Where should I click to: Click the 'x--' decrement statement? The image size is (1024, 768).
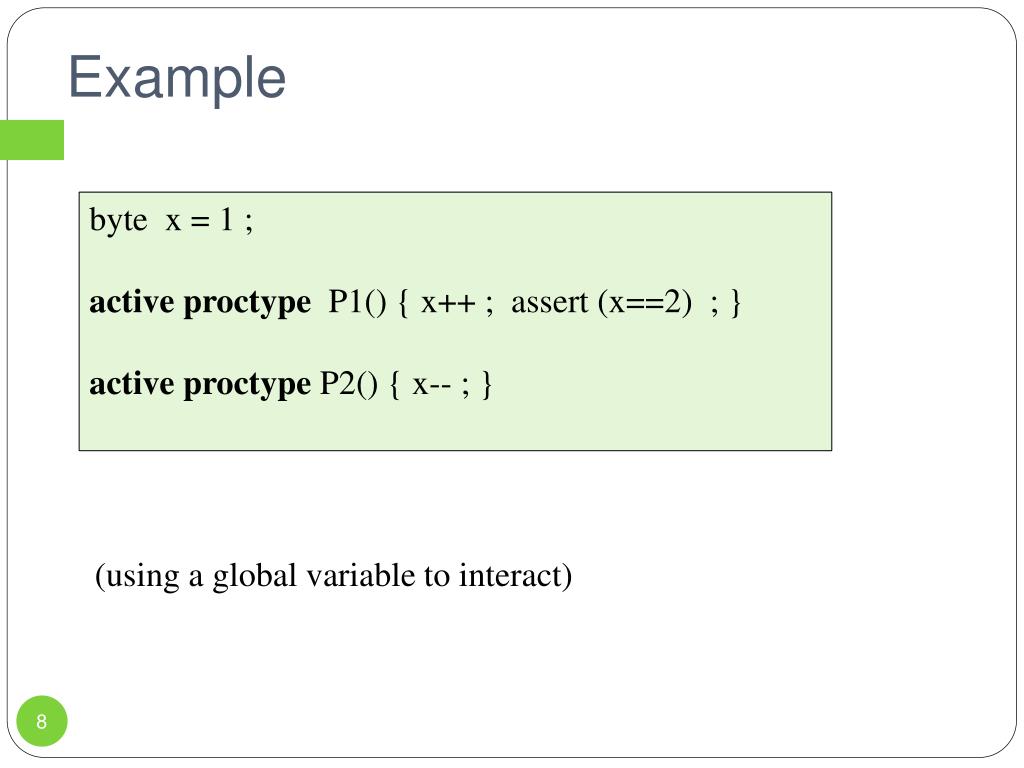pyautogui.click(x=431, y=385)
